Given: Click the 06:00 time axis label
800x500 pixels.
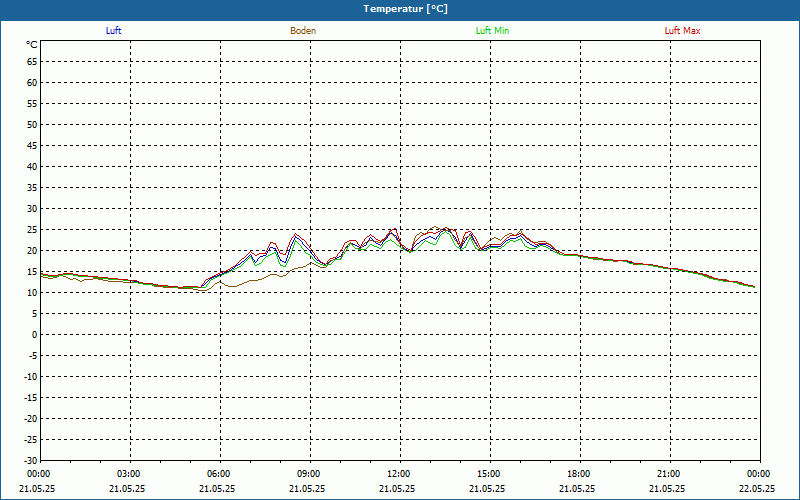Looking at the screenshot, I should click(218, 474).
